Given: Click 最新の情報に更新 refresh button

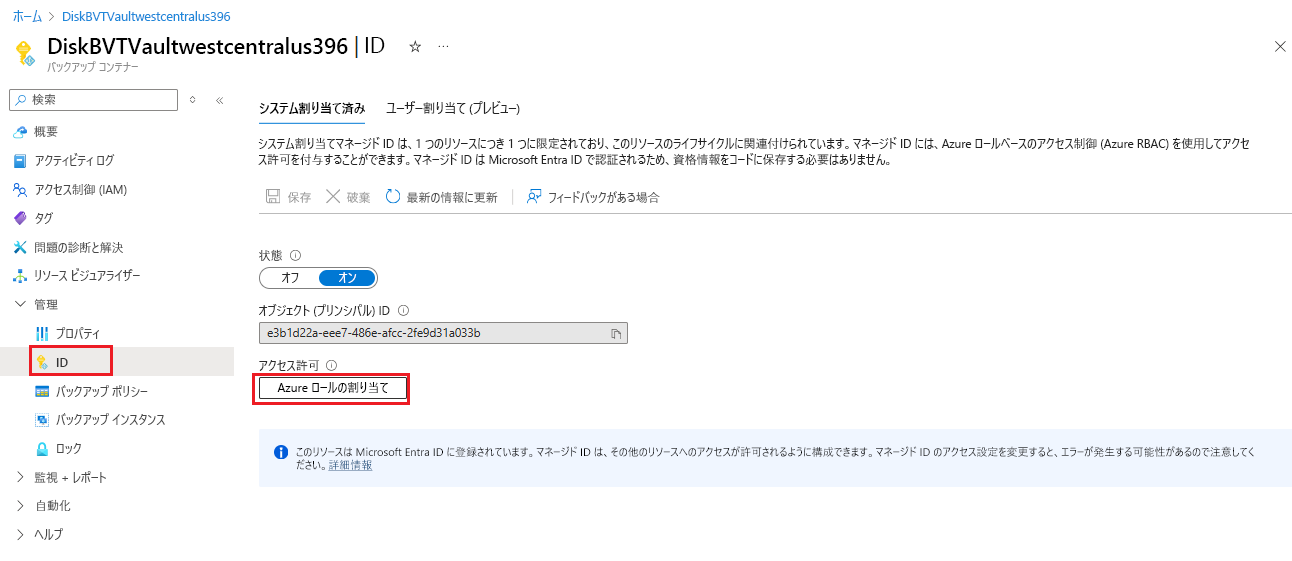Looking at the screenshot, I should click(x=441, y=197).
